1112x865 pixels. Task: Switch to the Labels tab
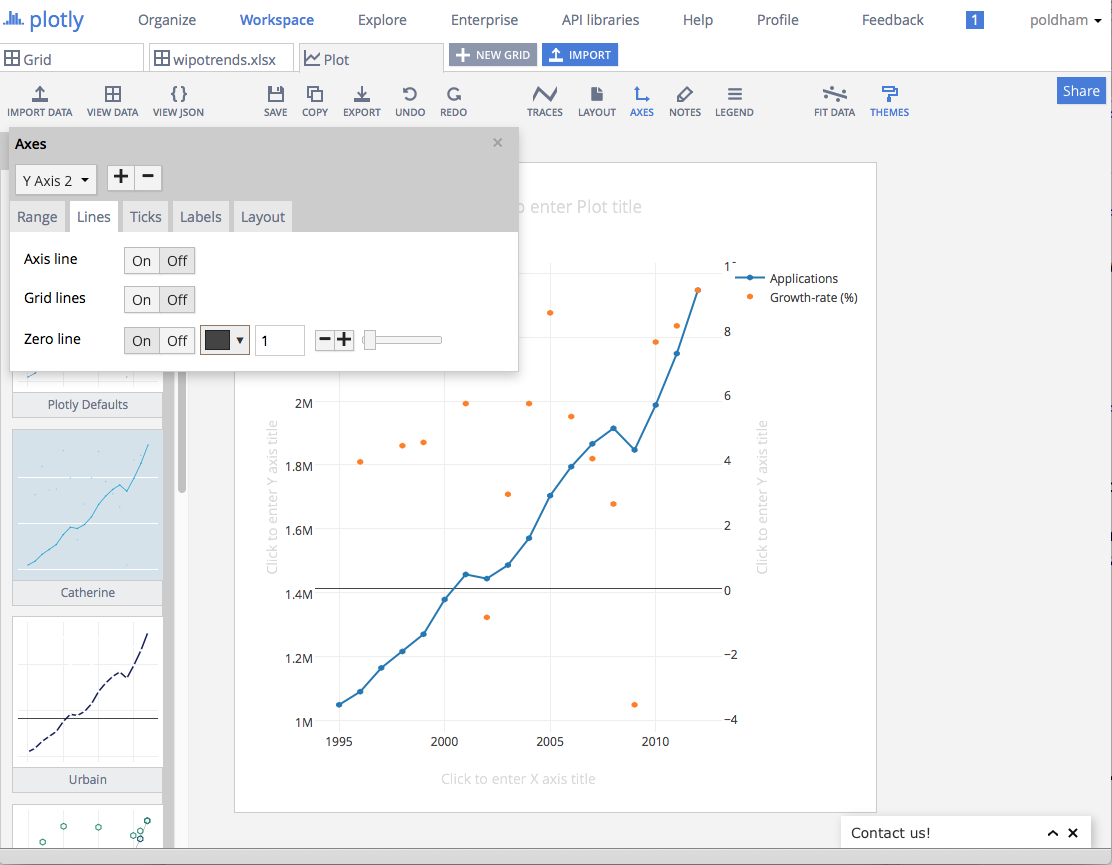pyautogui.click(x=201, y=217)
